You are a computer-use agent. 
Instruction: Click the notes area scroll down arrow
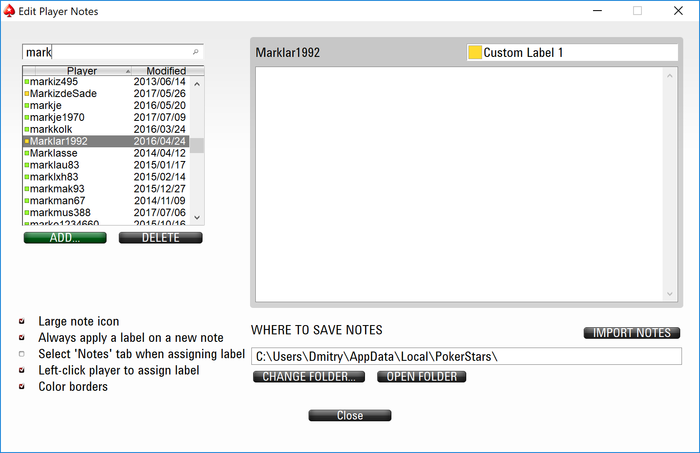[670, 294]
